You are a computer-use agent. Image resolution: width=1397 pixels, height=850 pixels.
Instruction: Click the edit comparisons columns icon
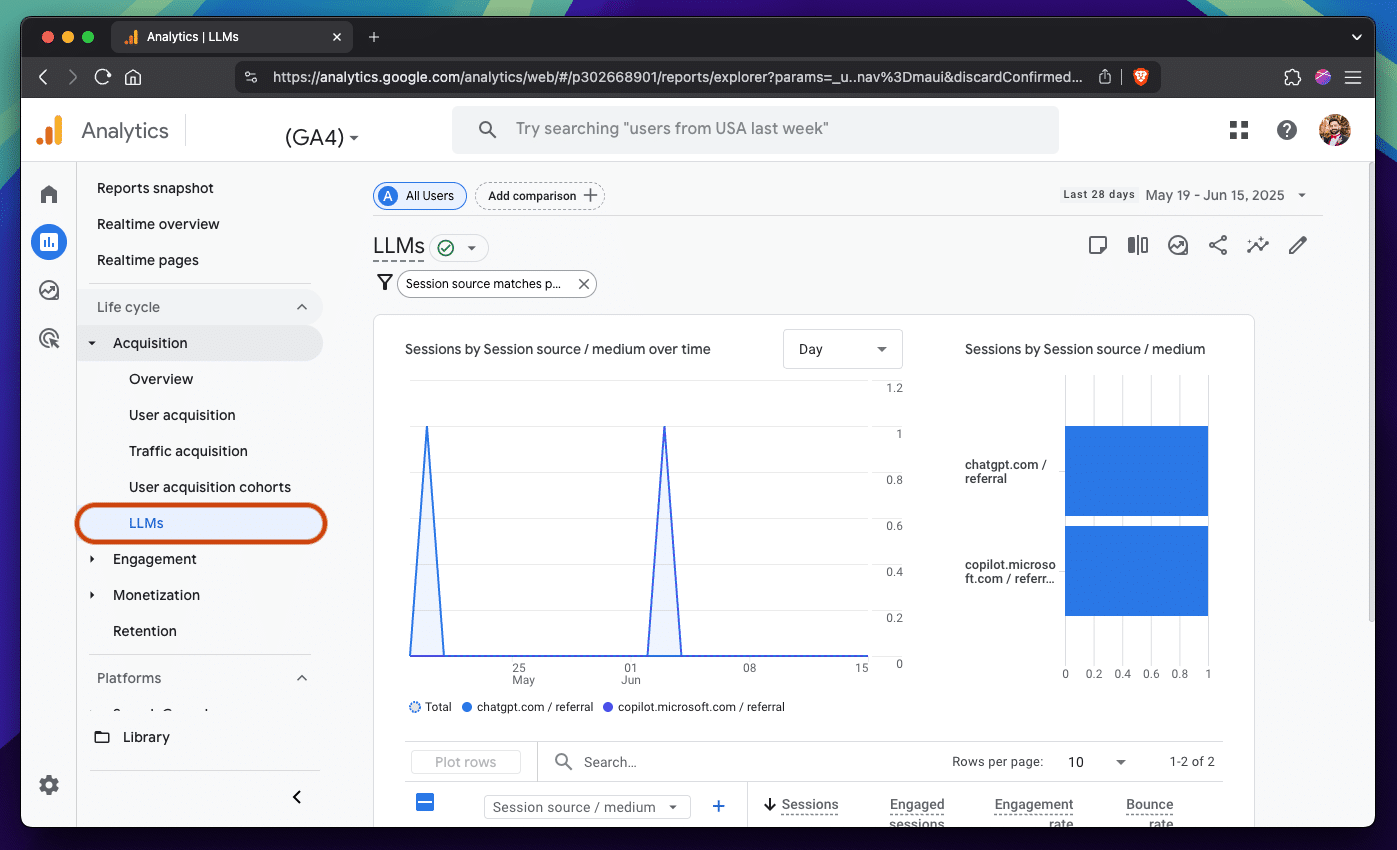pos(1138,245)
